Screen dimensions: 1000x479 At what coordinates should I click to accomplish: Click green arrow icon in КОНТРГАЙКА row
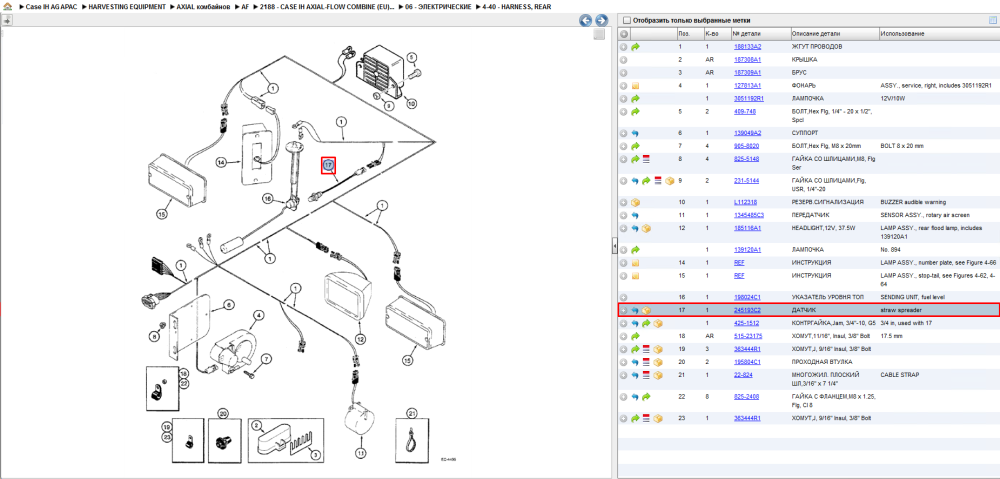[646, 323]
